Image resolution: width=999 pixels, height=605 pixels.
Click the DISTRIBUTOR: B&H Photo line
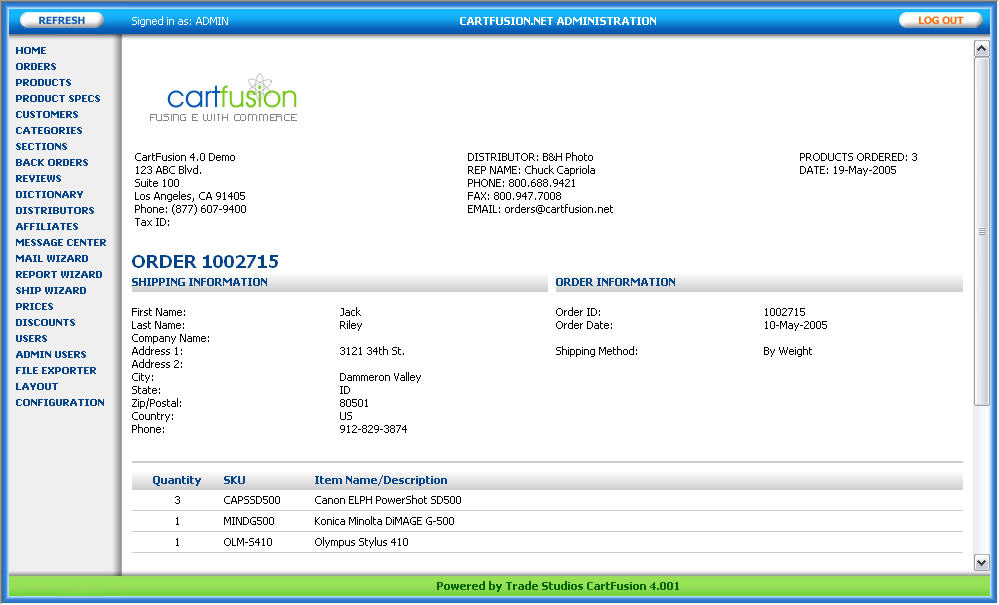coord(530,157)
